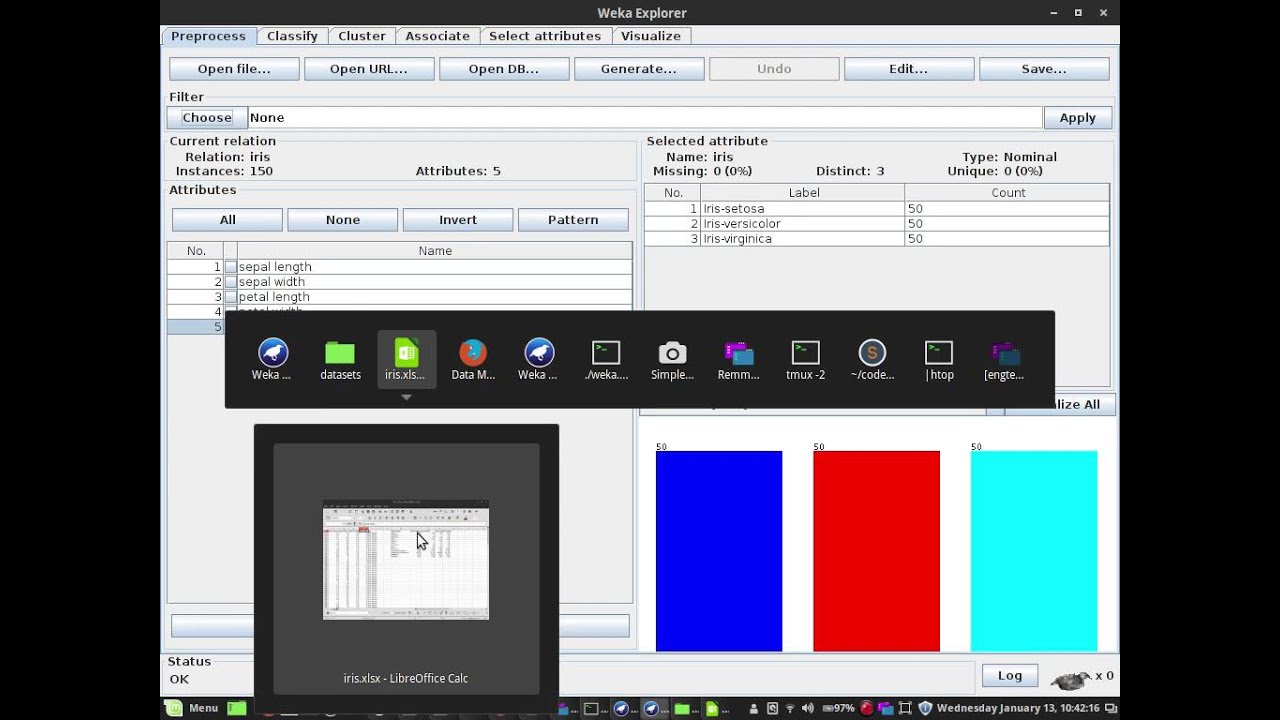
Task: Click the red histogram bar
Action: 876,551
